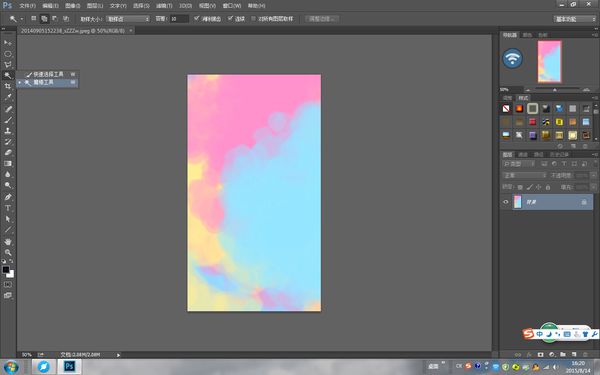This screenshot has height=375, width=600.
Task: Open the layer blend mode dropdown
Action: [524, 176]
